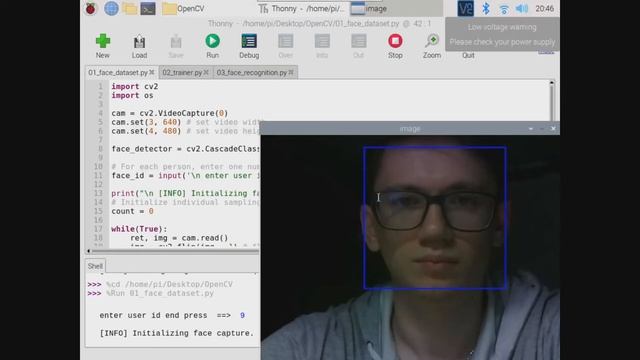
Task: Click the image window title bar
Action: 410,129
